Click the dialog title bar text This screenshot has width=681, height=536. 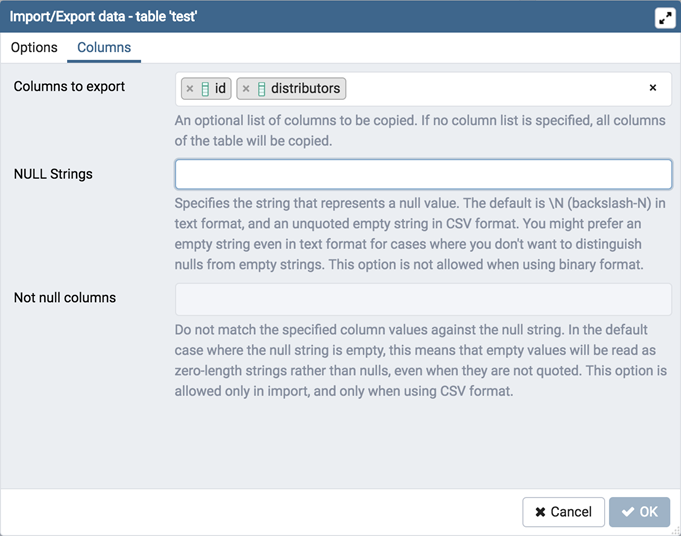[103, 17]
